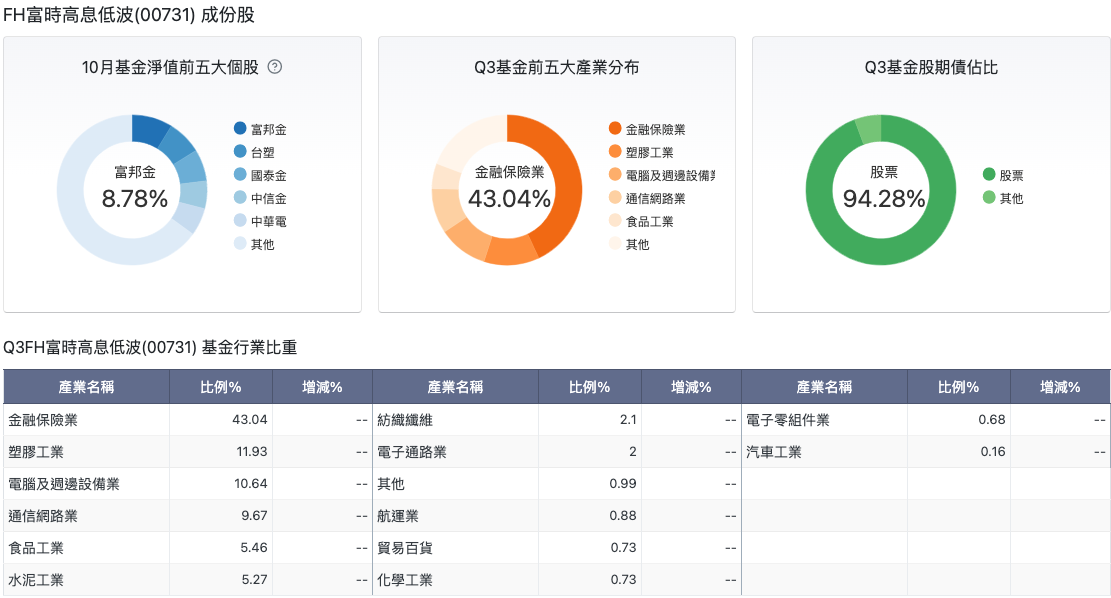Click the darkest blue 富邦金 donut slice

pyautogui.click(x=147, y=128)
